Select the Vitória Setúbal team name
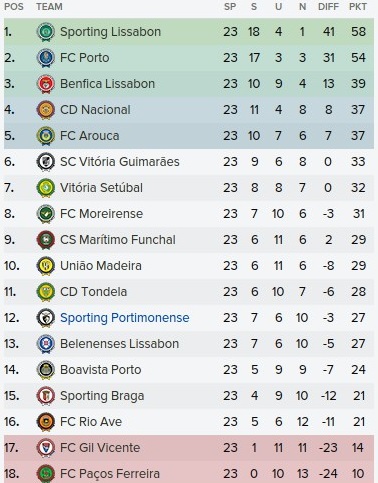378x483 pixels. tap(101, 188)
